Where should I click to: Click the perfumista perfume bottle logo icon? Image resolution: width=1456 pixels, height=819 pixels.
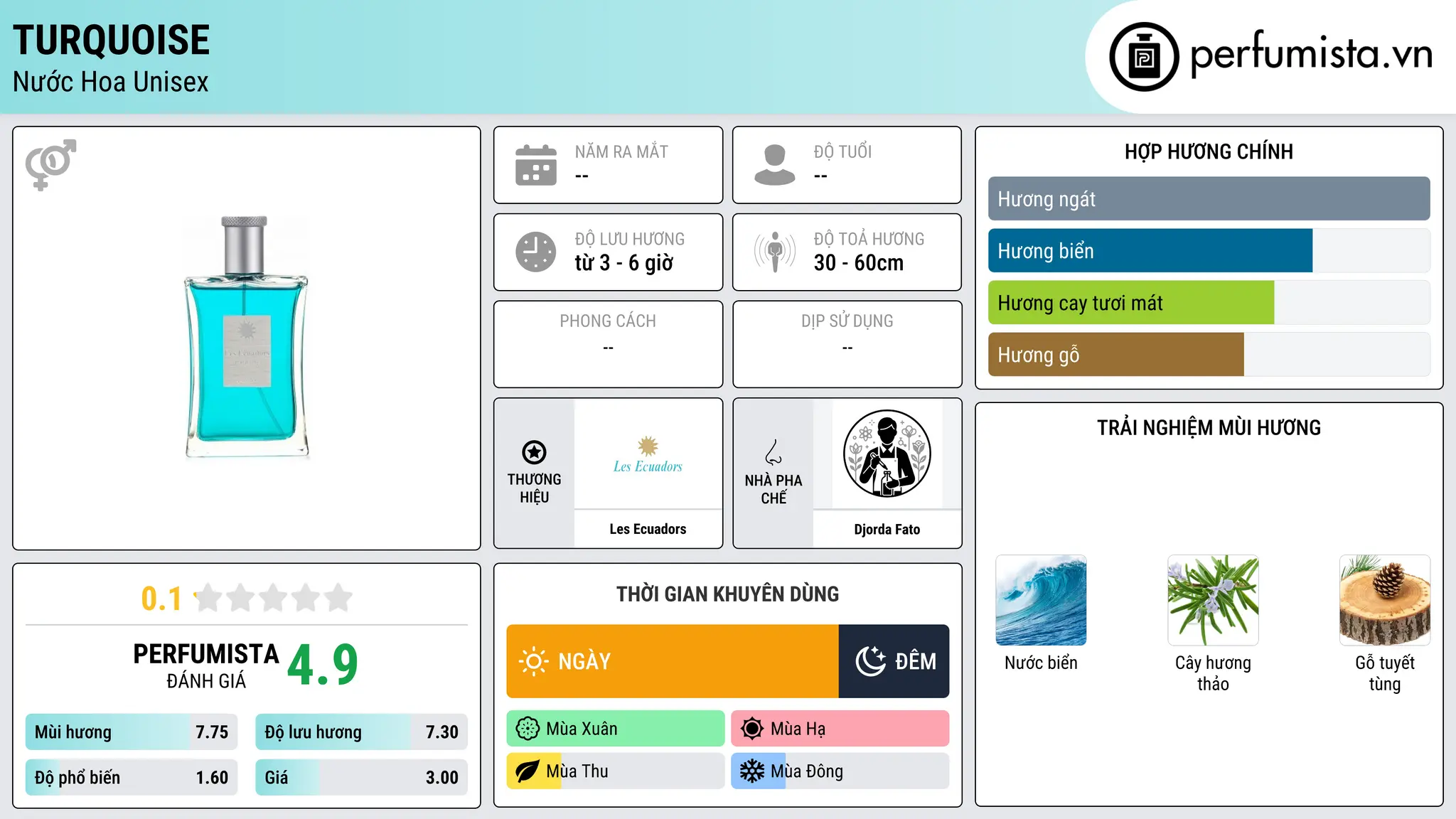1144,57
